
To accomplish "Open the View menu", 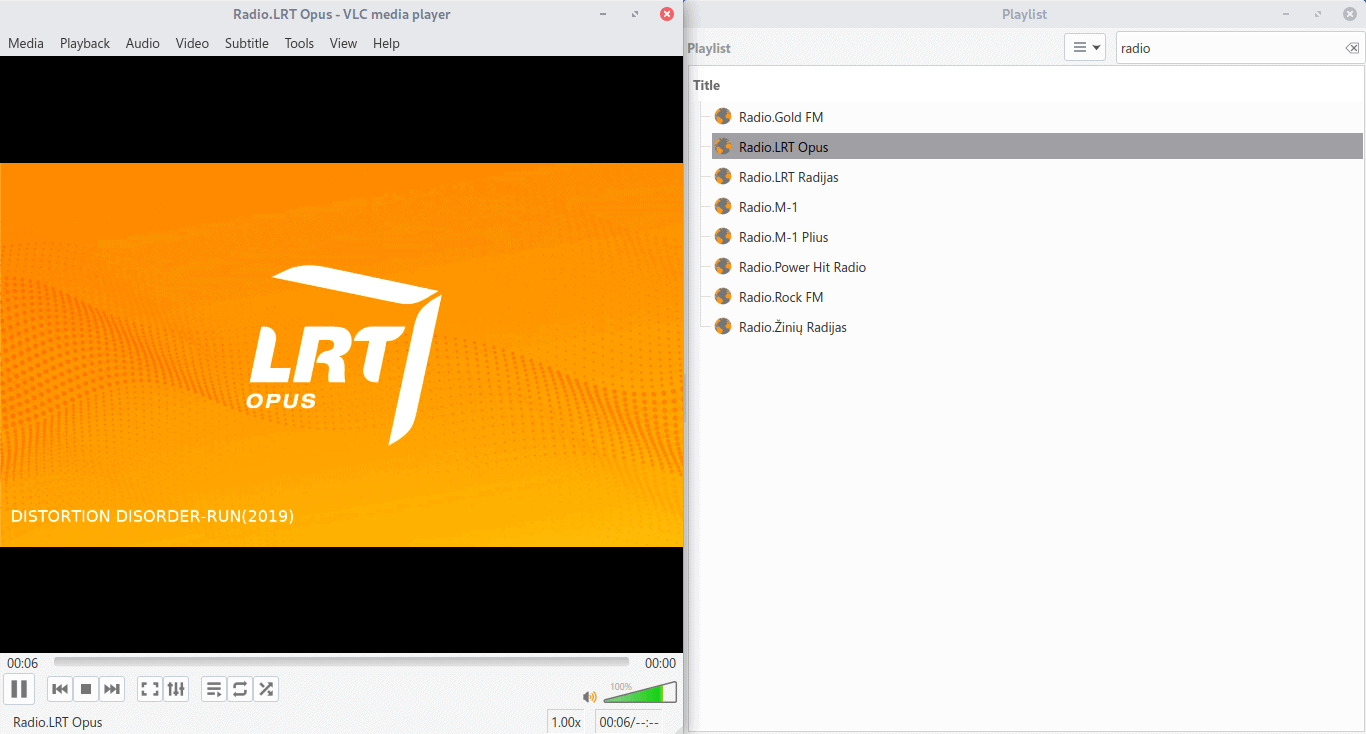I will tap(343, 43).
